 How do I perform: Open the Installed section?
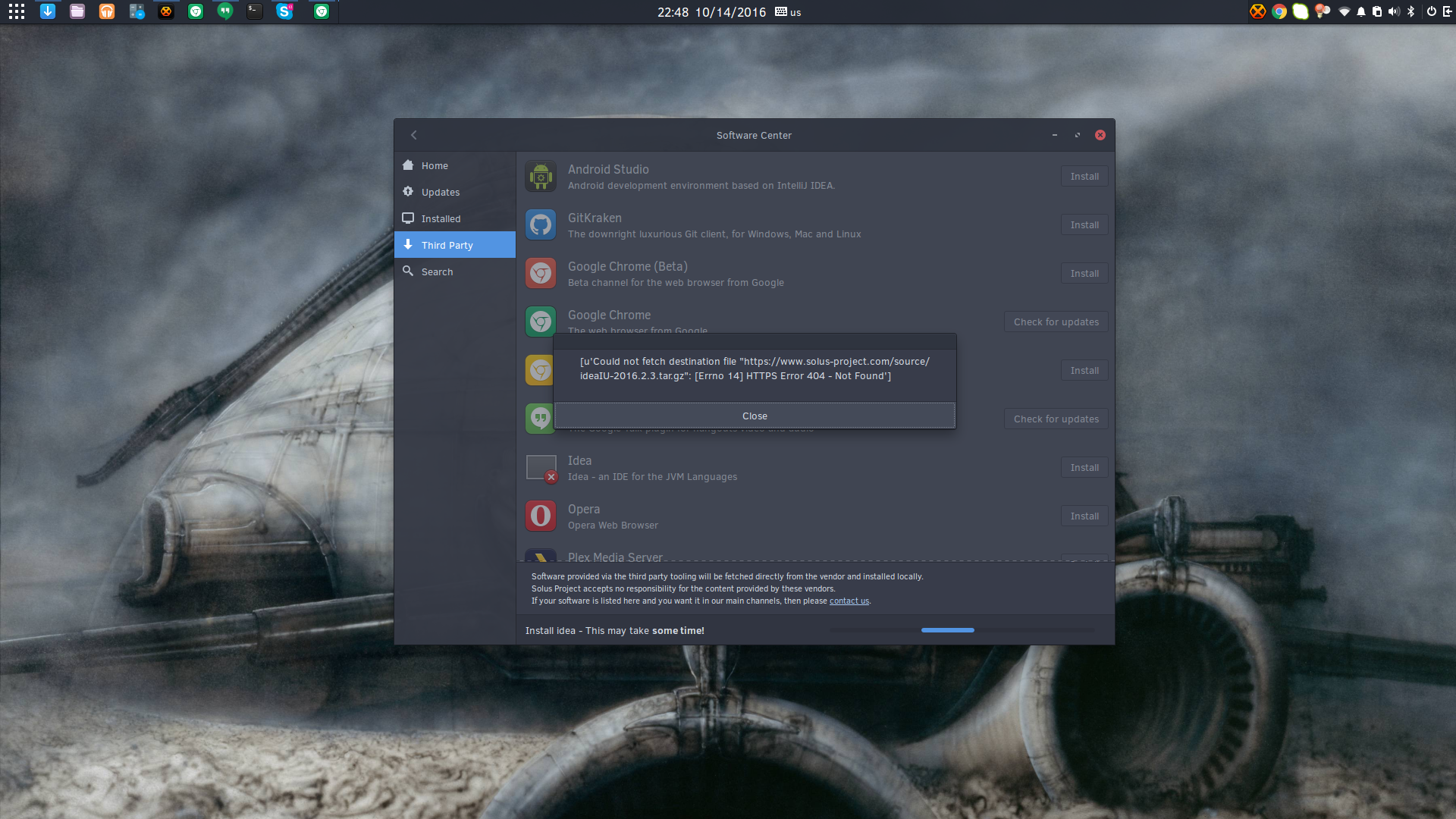455,218
